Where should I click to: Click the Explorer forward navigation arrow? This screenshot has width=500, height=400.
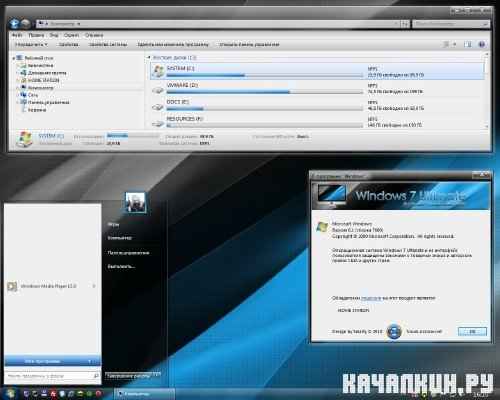(x=26, y=24)
